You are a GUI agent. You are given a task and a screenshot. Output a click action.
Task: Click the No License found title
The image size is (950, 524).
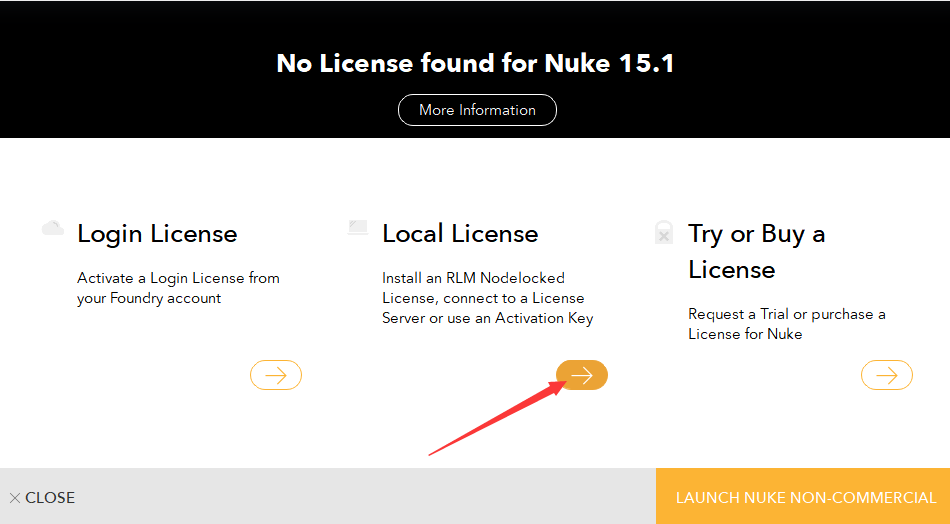coord(475,64)
